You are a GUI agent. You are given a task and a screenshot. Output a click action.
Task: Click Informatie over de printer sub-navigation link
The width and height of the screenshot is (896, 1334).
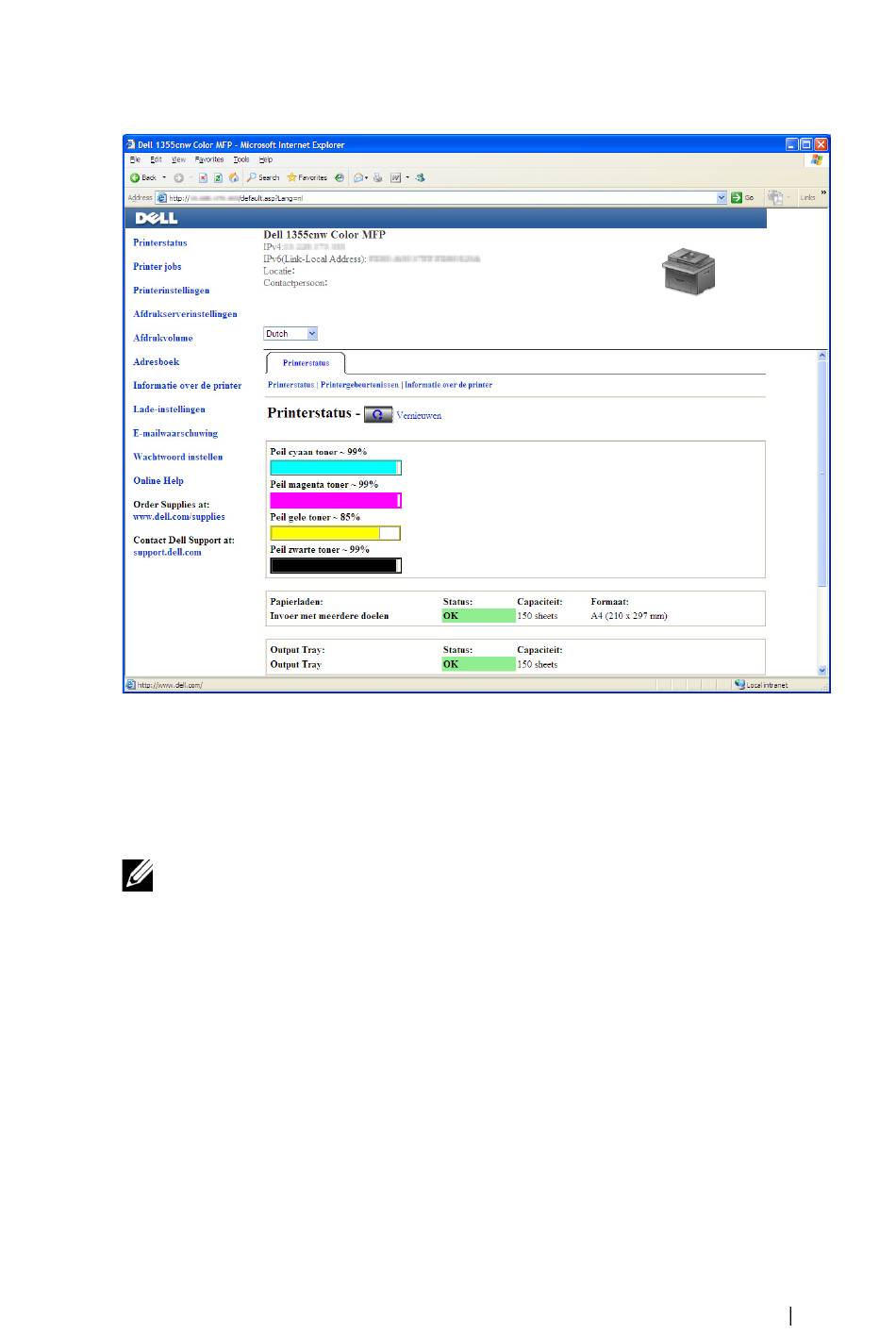(449, 385)
